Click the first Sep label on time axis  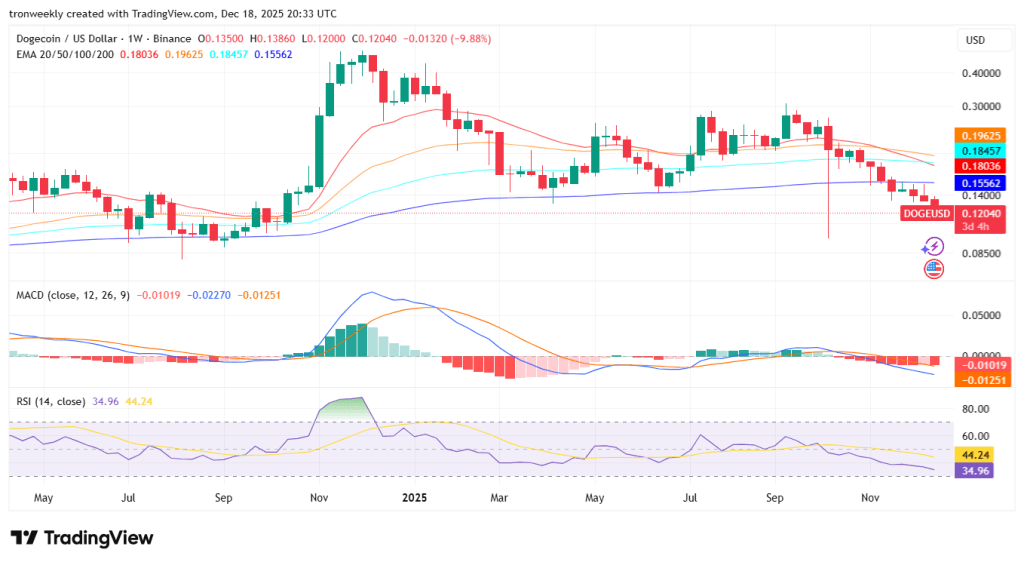223,498
